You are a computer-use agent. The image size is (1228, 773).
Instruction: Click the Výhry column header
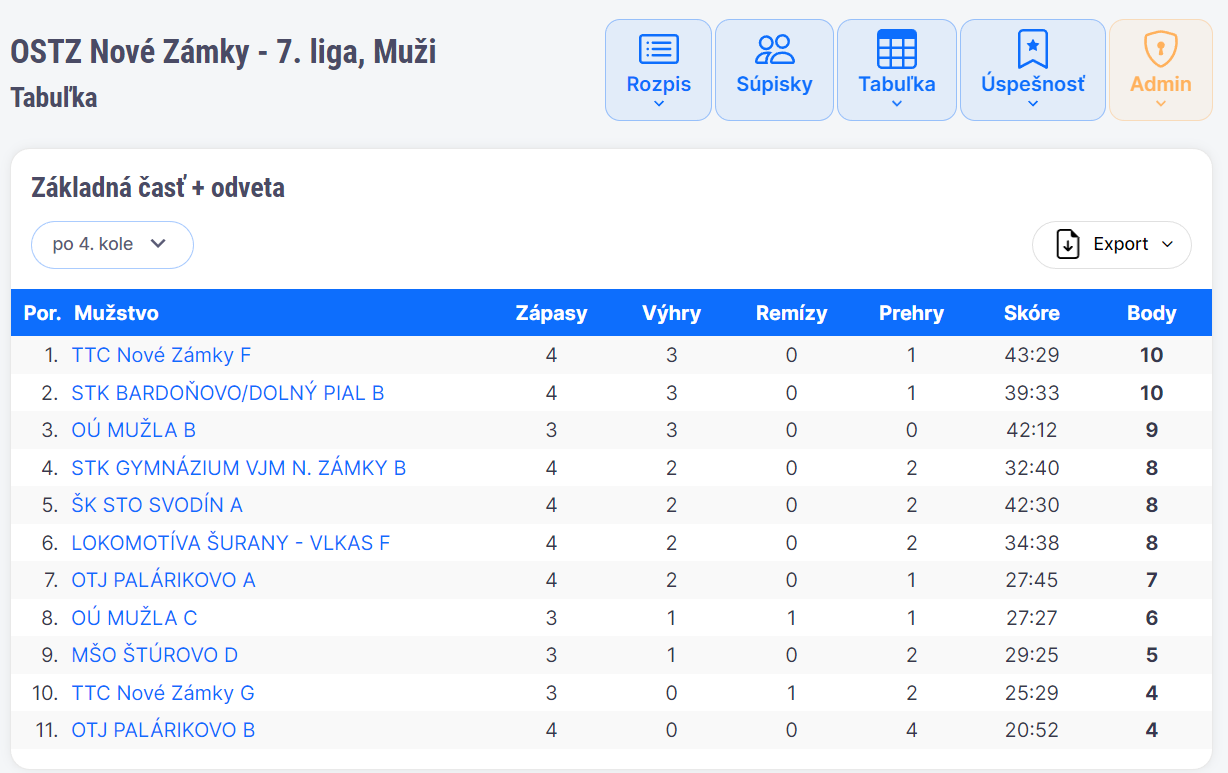coord(671,313)
